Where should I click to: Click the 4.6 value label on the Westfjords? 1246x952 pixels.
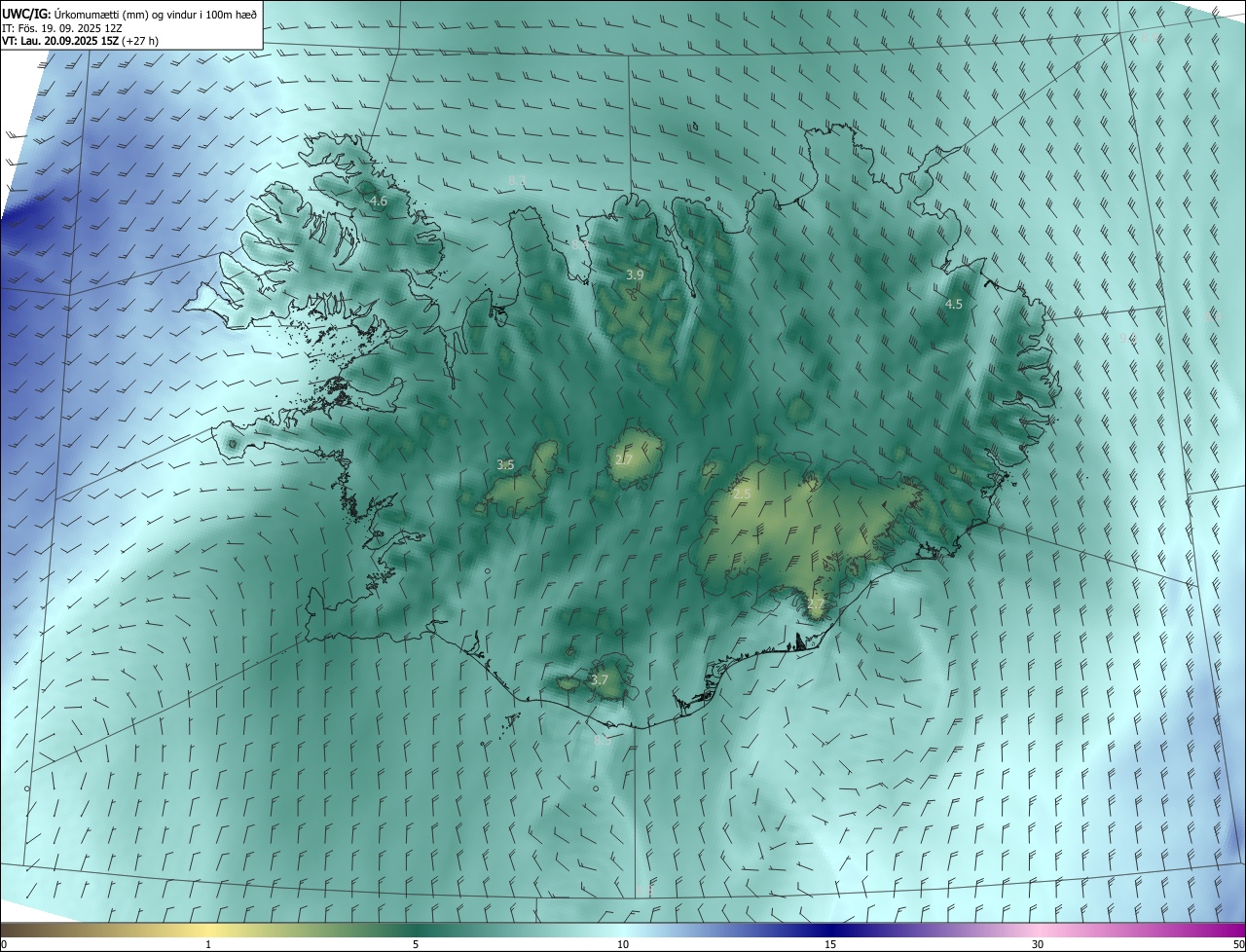coord(379,201)
